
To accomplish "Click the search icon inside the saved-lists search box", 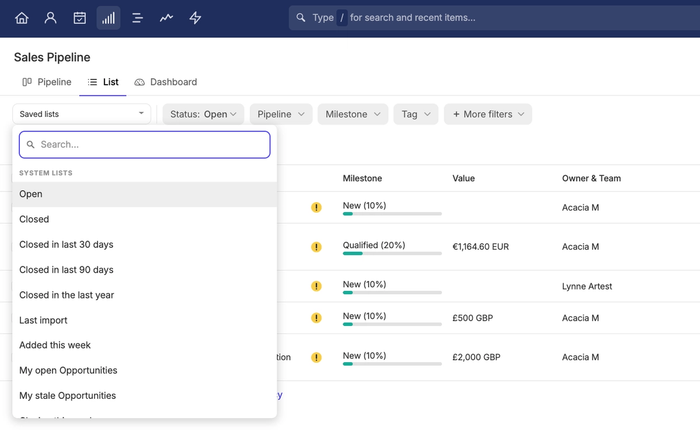I will coord(30,144).
